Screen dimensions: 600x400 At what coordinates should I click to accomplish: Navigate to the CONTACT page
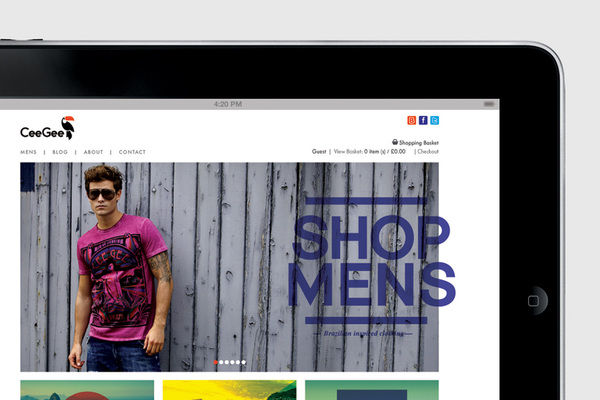132,152
